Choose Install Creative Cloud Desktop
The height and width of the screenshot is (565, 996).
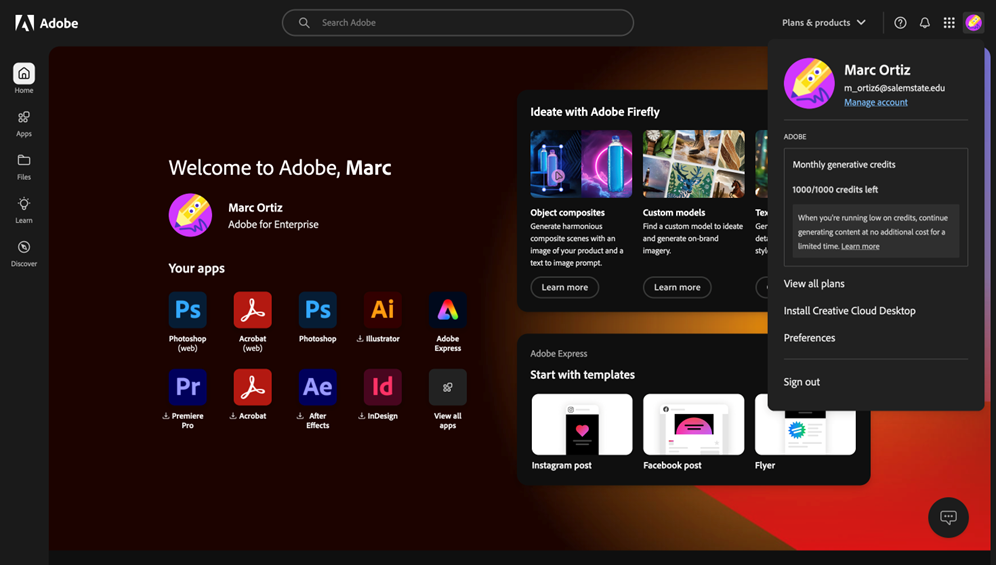(849, 311)
